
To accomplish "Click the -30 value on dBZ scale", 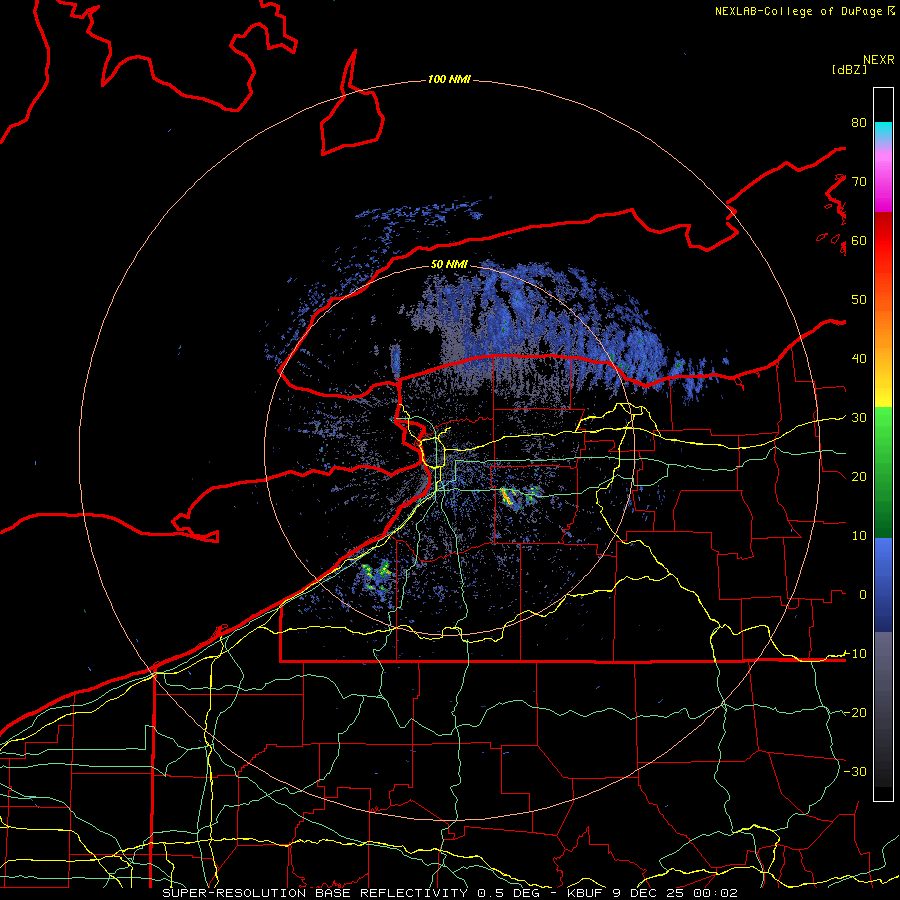I will point(856,771).
